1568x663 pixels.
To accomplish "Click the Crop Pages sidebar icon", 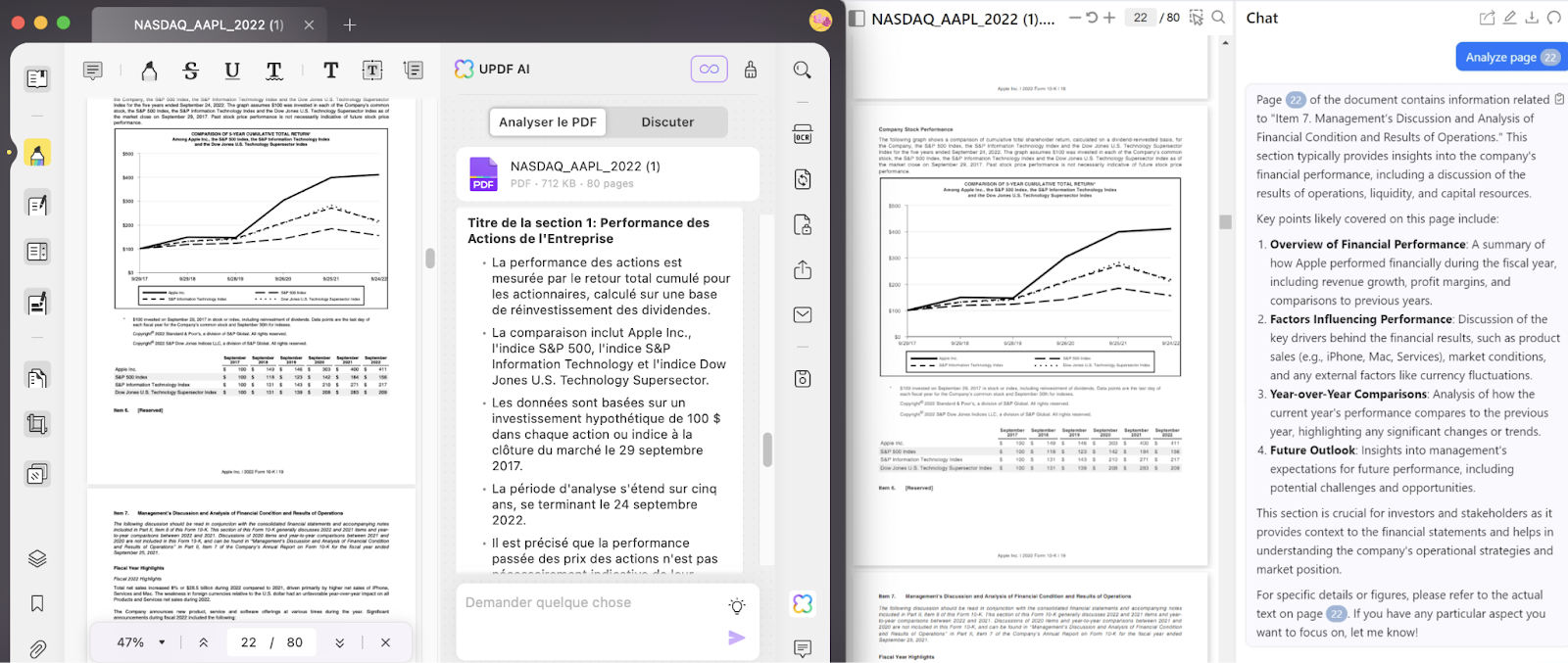I will (37, 424).
